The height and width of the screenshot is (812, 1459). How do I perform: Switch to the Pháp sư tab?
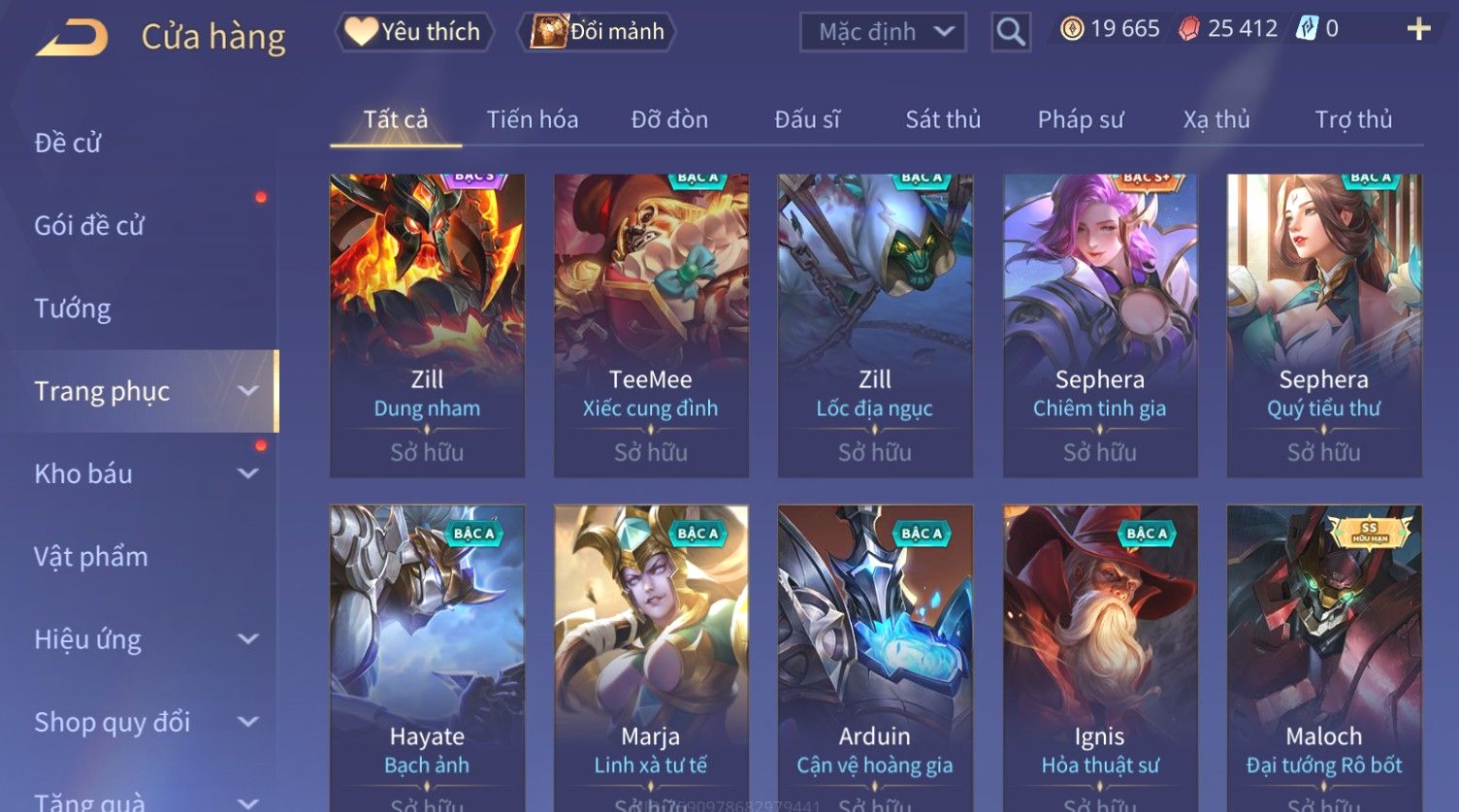(x=1081, y=119)
